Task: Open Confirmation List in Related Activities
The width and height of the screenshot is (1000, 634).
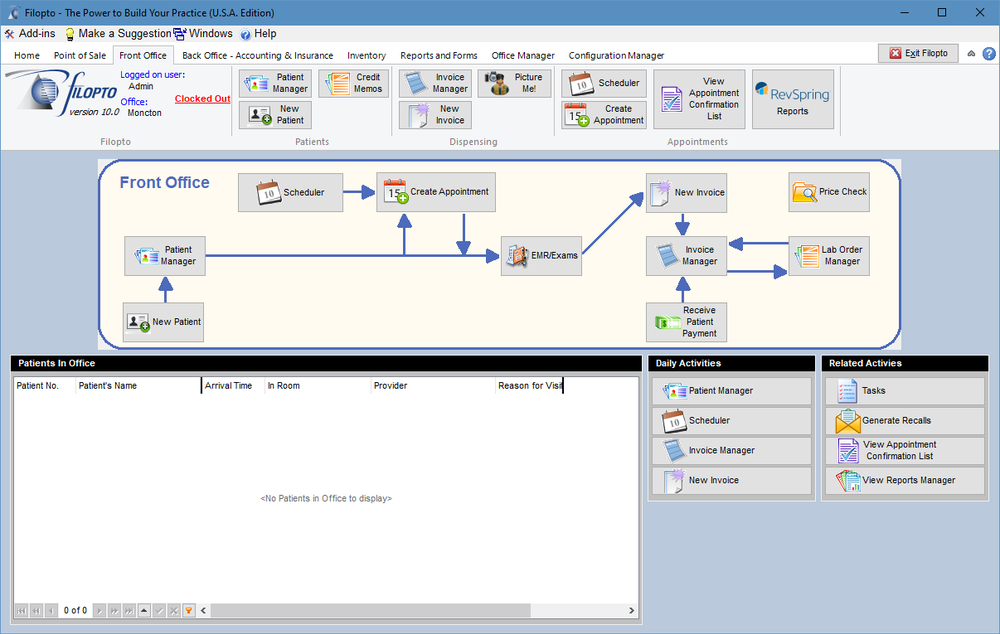Action: (905, 450)
